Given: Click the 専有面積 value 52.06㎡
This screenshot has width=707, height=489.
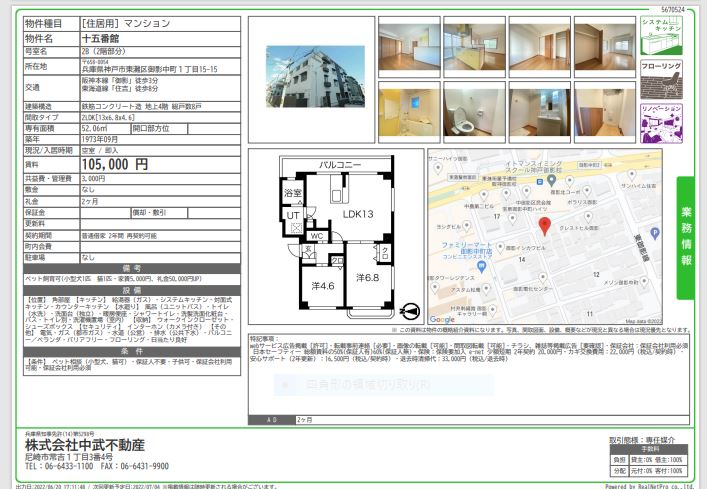Looking at the screenshot, I should coord(93,128).
